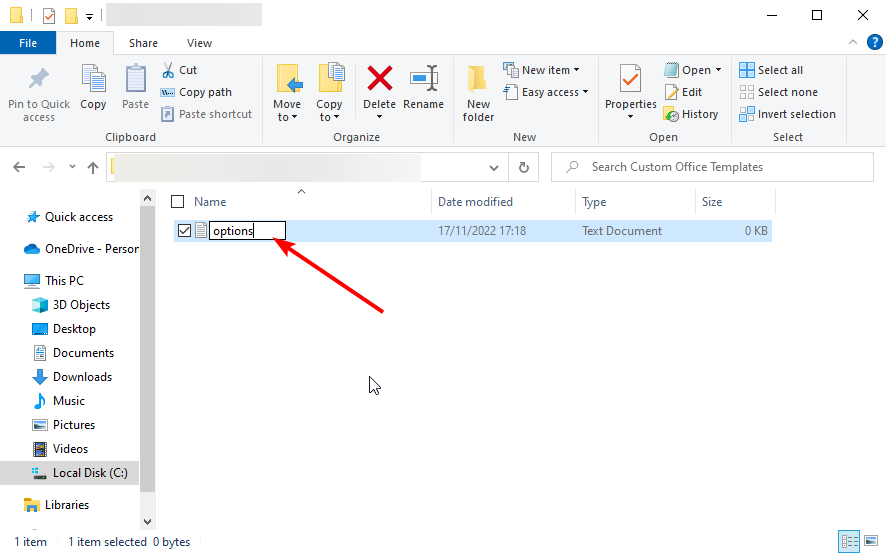Screen dimensions: 886x554
Task: Click navigation pane scroll up arrow
Action: (147, 198)
